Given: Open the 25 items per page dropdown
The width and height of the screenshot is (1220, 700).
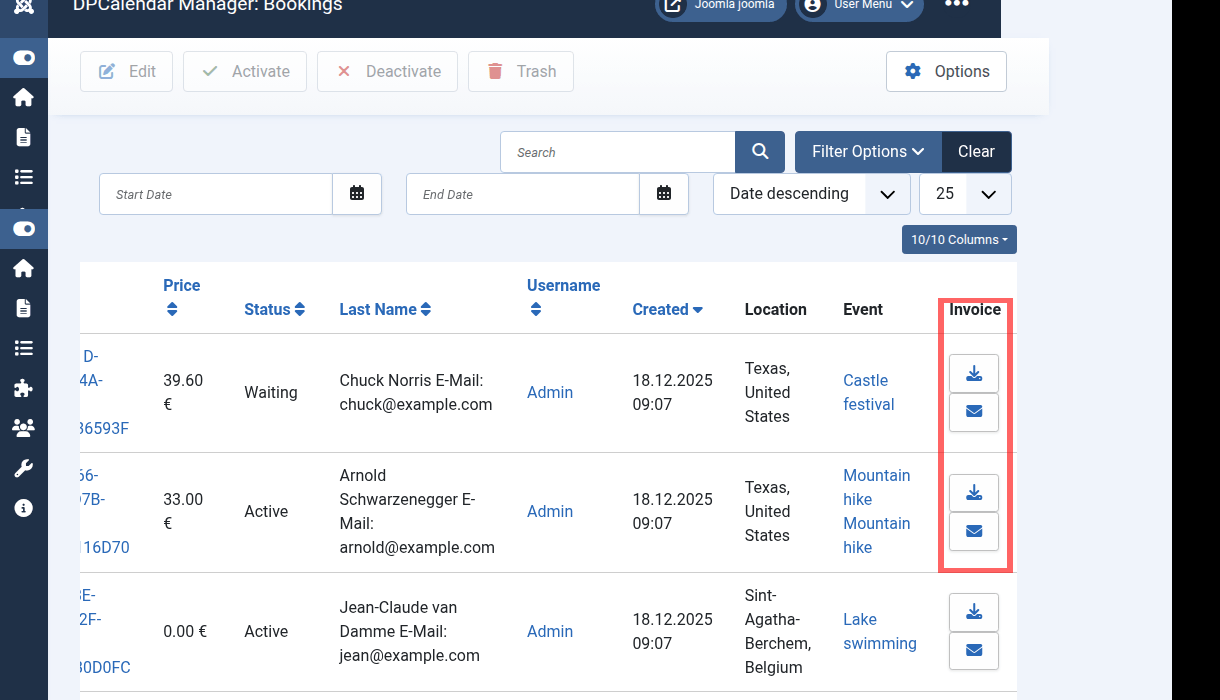Looking at the screenshot, I should tap(965, 194).
